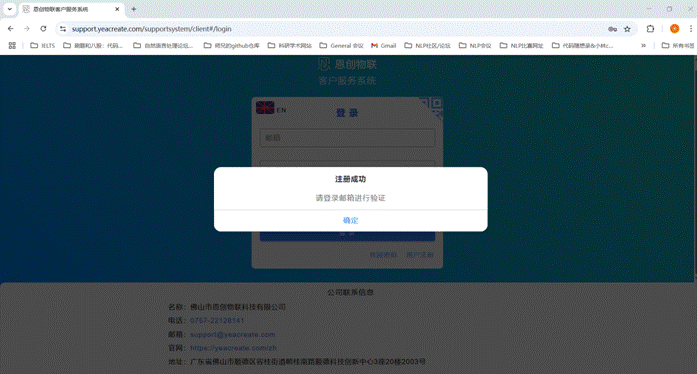Open a new tab with the plus button

coord(134,9)
